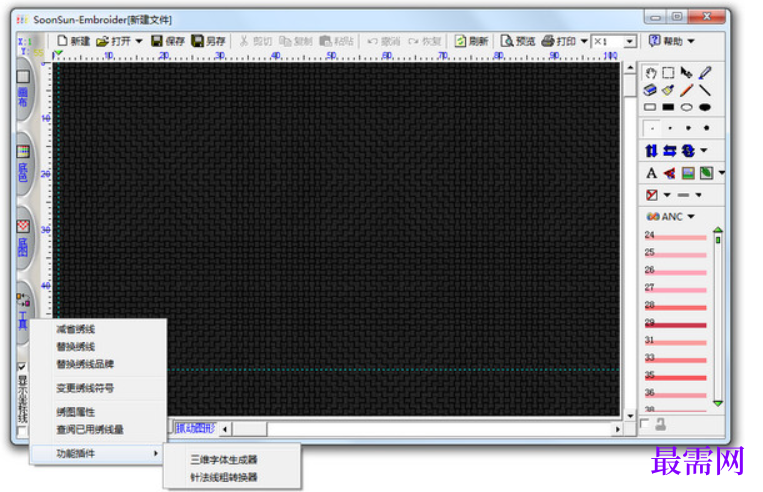Screen dimensions: 763x492
Task: Pick thread color swatch number 29
Action: click(x=675, y=323)
